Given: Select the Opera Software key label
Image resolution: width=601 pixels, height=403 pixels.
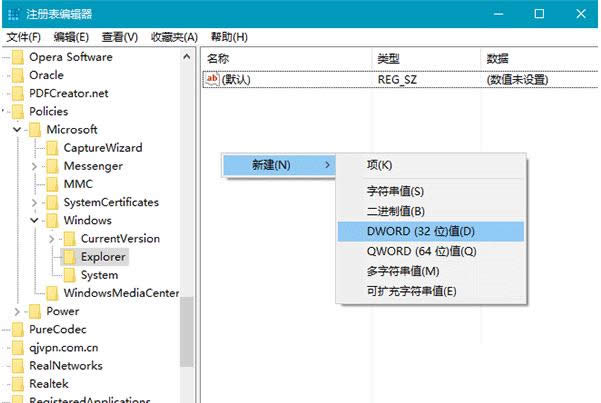Looking at the screenshot, I should coord(71,57).
